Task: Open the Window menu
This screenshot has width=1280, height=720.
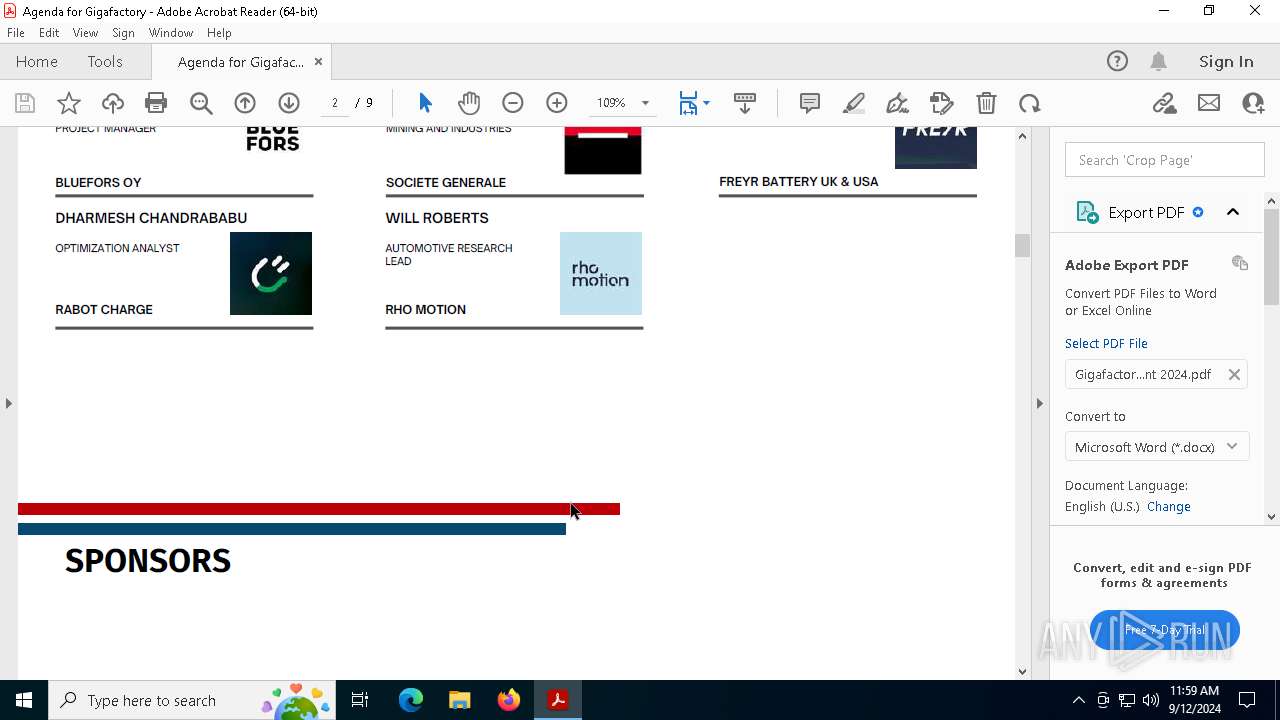Action: coord(171,32)
